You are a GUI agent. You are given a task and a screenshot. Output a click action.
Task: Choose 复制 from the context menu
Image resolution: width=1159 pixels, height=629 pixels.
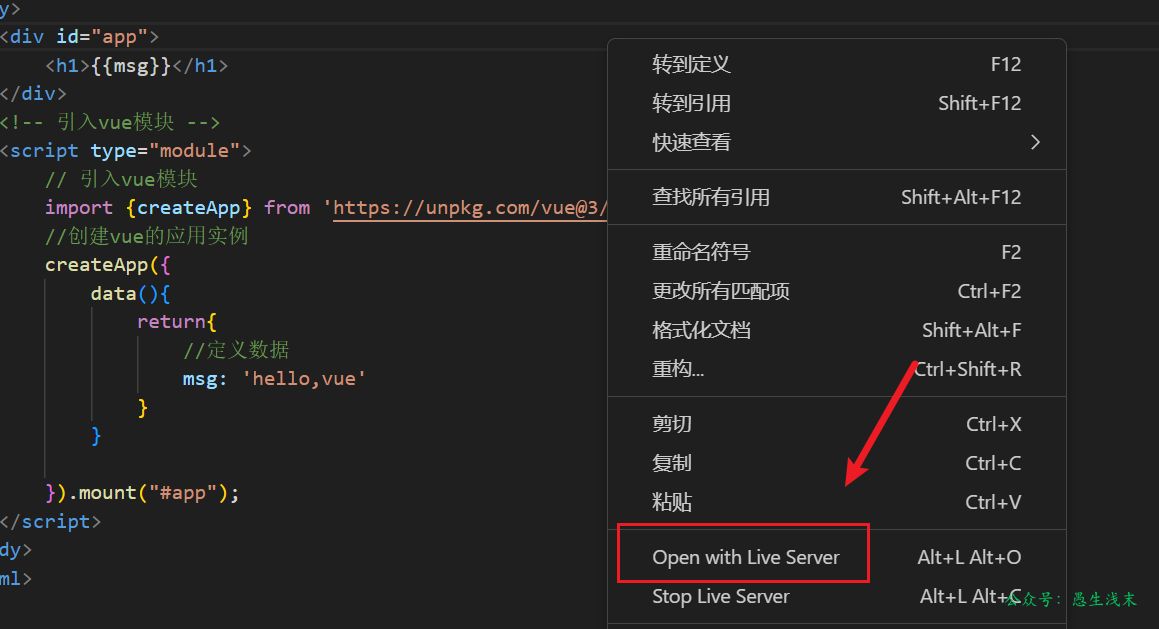(x=672, y=463)
